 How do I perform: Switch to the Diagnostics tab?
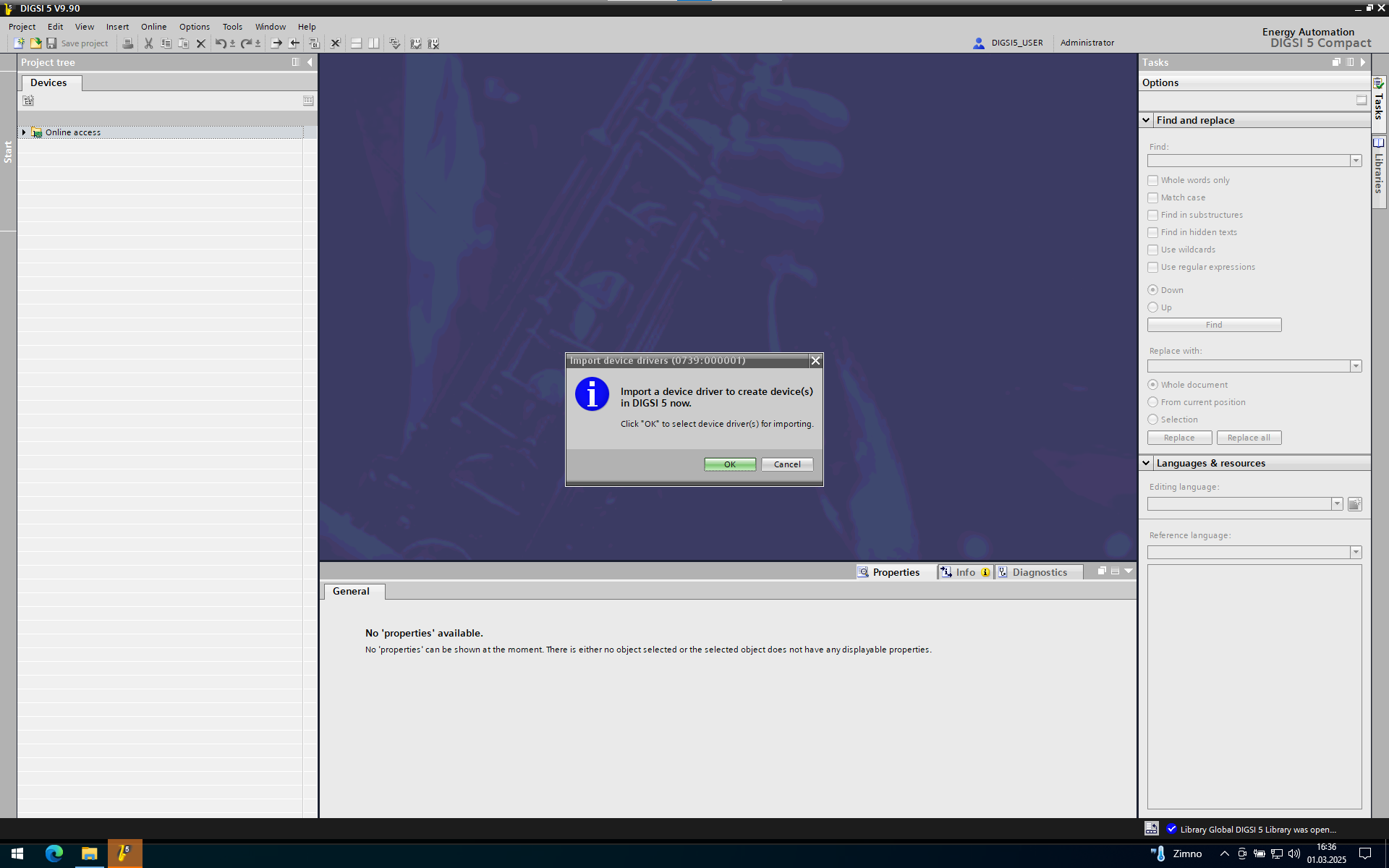click(1039, 572)
